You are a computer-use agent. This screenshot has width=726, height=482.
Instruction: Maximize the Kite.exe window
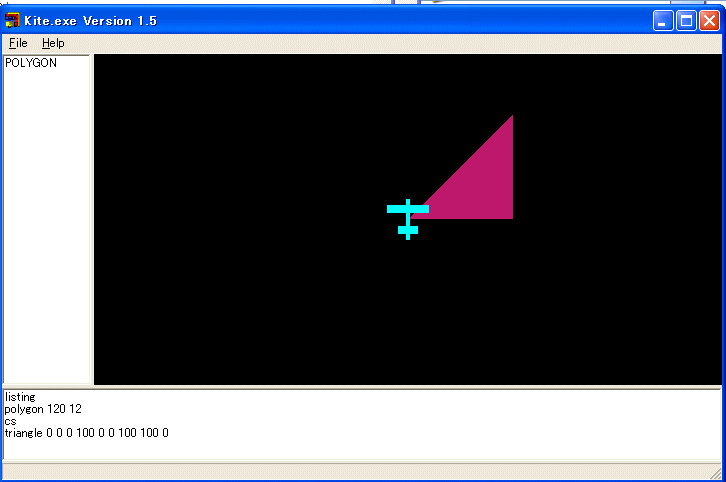pyautogui.click(x=686, y=21)
